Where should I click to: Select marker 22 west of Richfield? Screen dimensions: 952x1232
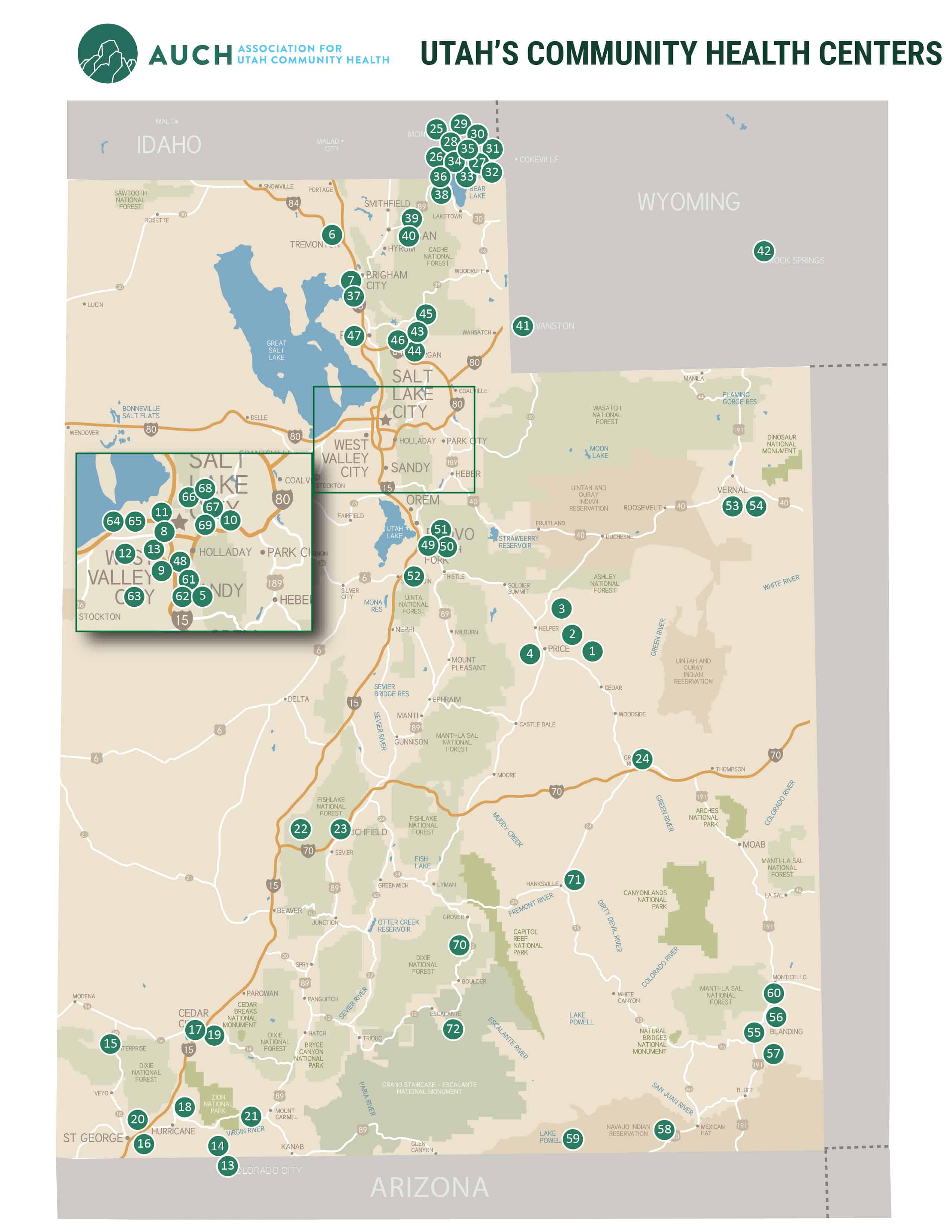tap(301, 829)
